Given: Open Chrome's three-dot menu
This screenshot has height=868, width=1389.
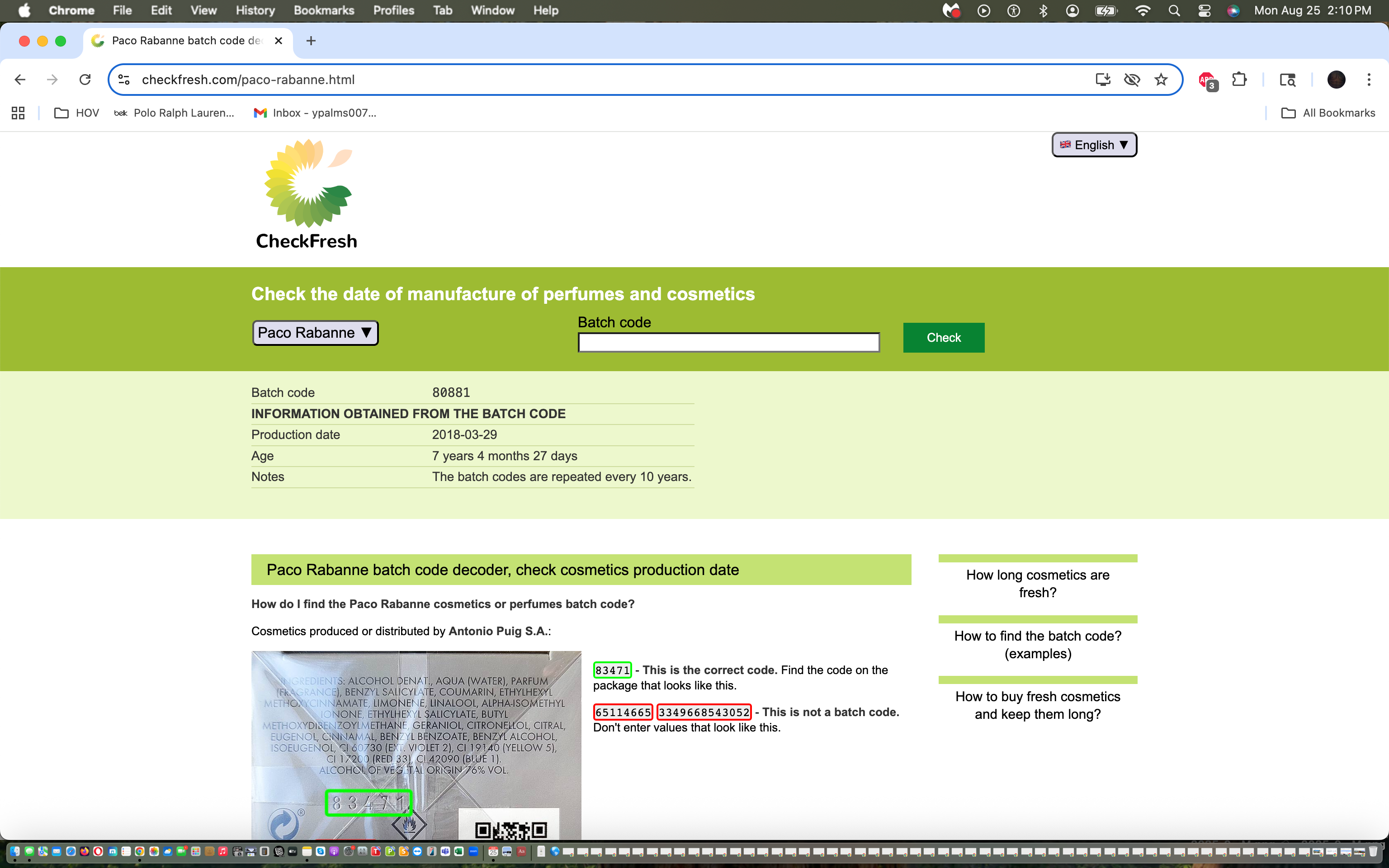Looking at the screenshot, I should (1368, 80).
